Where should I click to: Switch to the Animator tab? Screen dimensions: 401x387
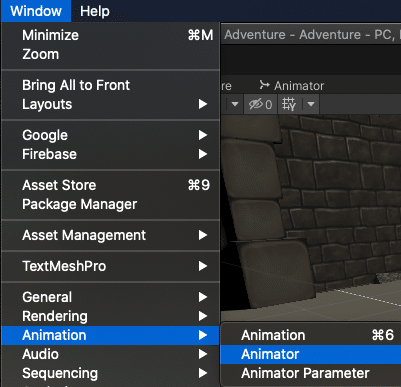(292, 86)
